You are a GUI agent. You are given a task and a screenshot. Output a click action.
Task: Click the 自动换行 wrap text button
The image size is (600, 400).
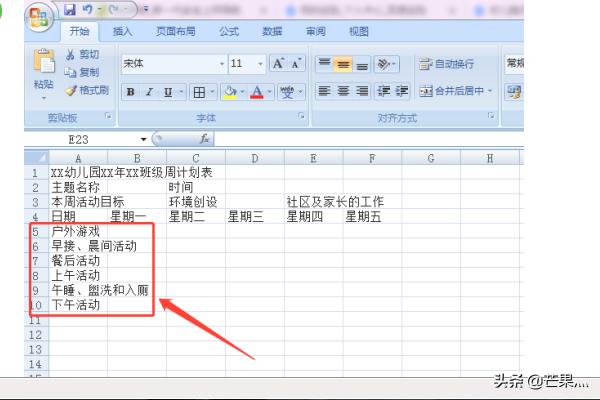[x=446, y=63]
